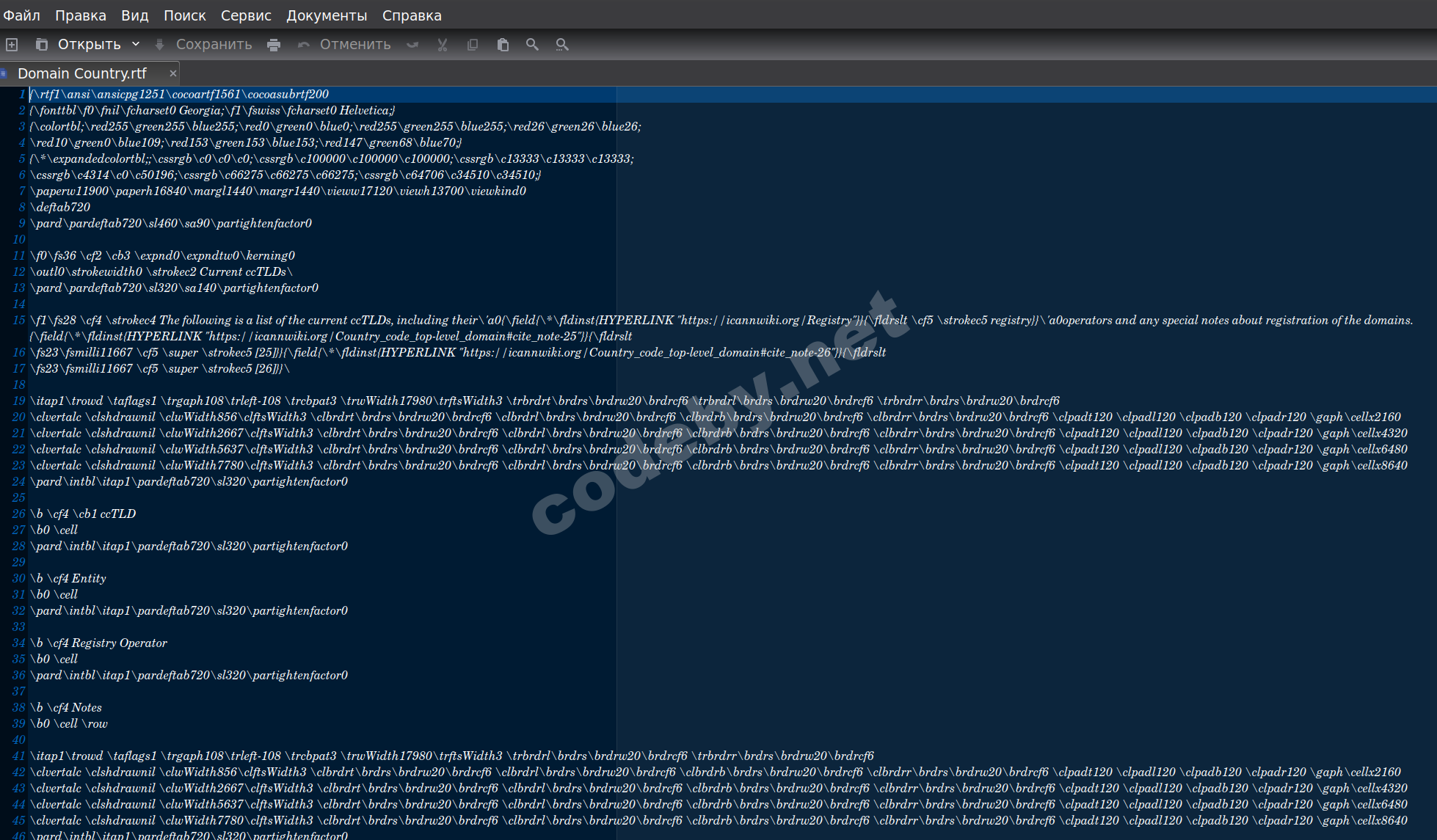Image resolution: width=1437 pixels, height=840 pixels.
Task: Close the Domain Country.rtf tab
Action: pos(172,73)
